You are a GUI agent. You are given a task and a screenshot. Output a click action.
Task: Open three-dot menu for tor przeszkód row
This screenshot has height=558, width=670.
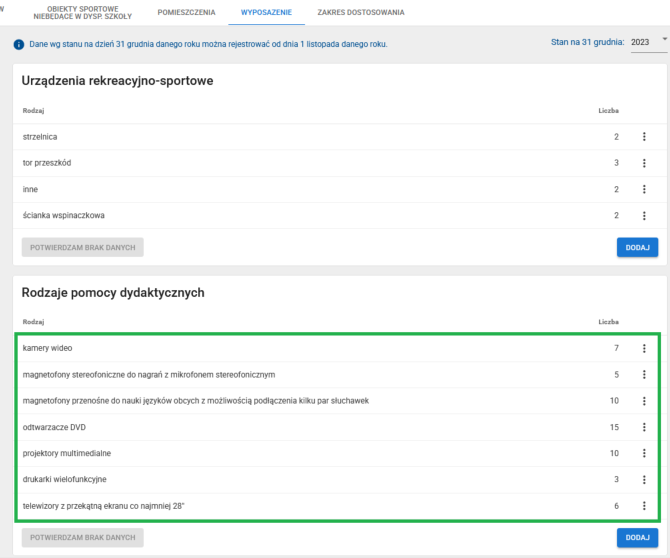pyautogui.click(x=644, y=163)
